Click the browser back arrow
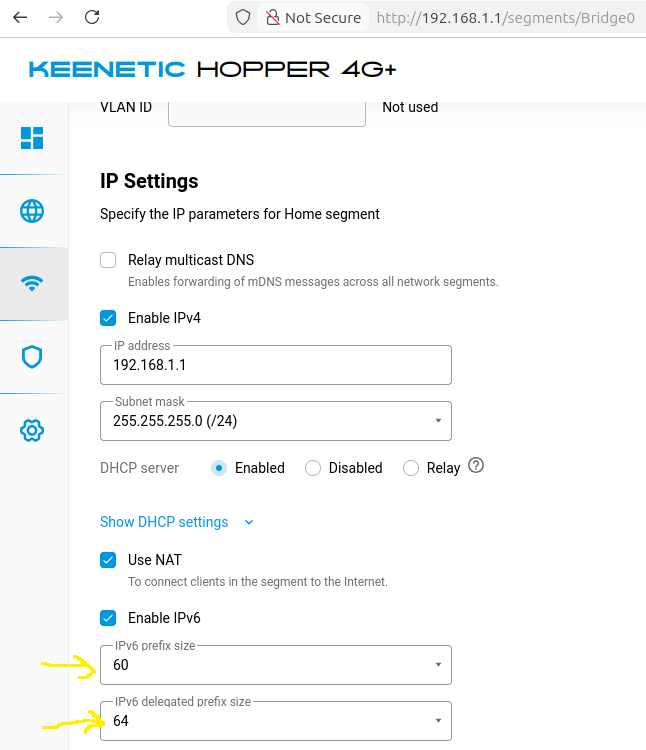This screenshot has height=750, width=646. (20, 17)
